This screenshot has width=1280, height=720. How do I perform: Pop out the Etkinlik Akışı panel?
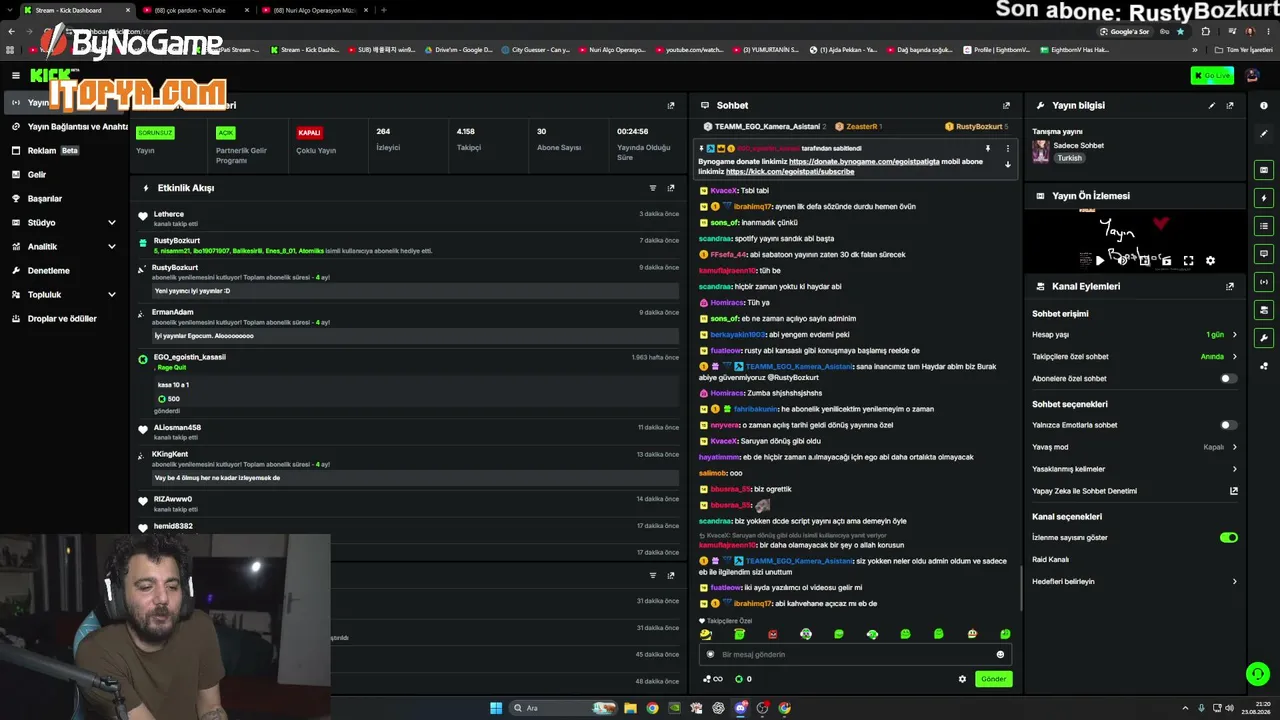click(x=671, y=188)
